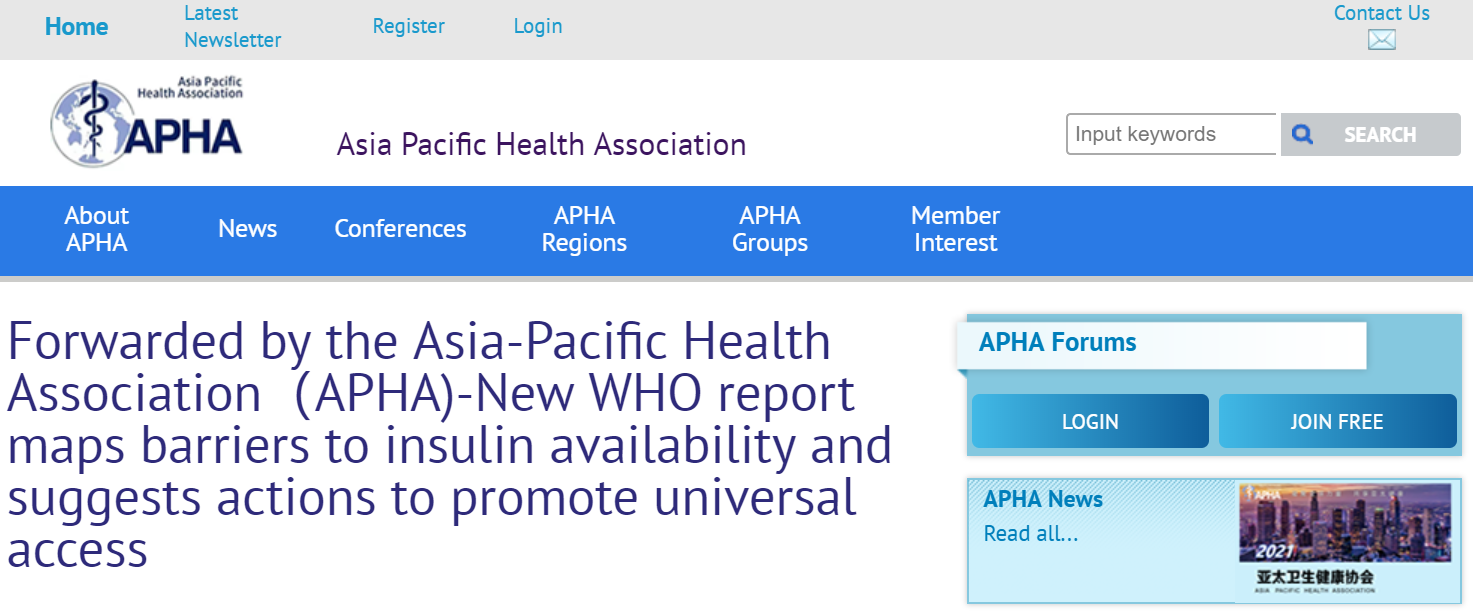Go to the Register page
1473x613 pixels.
click(x=408, y=27)
